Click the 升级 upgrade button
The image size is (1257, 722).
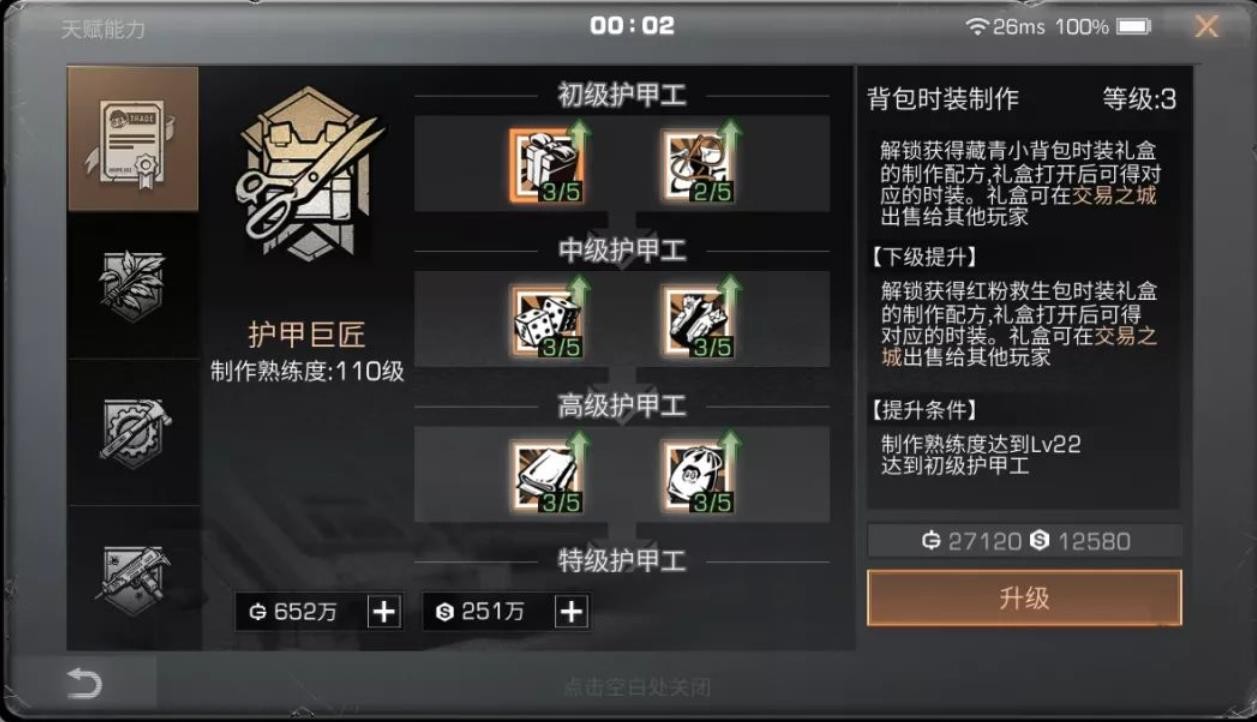click(x=1024, y=598)
